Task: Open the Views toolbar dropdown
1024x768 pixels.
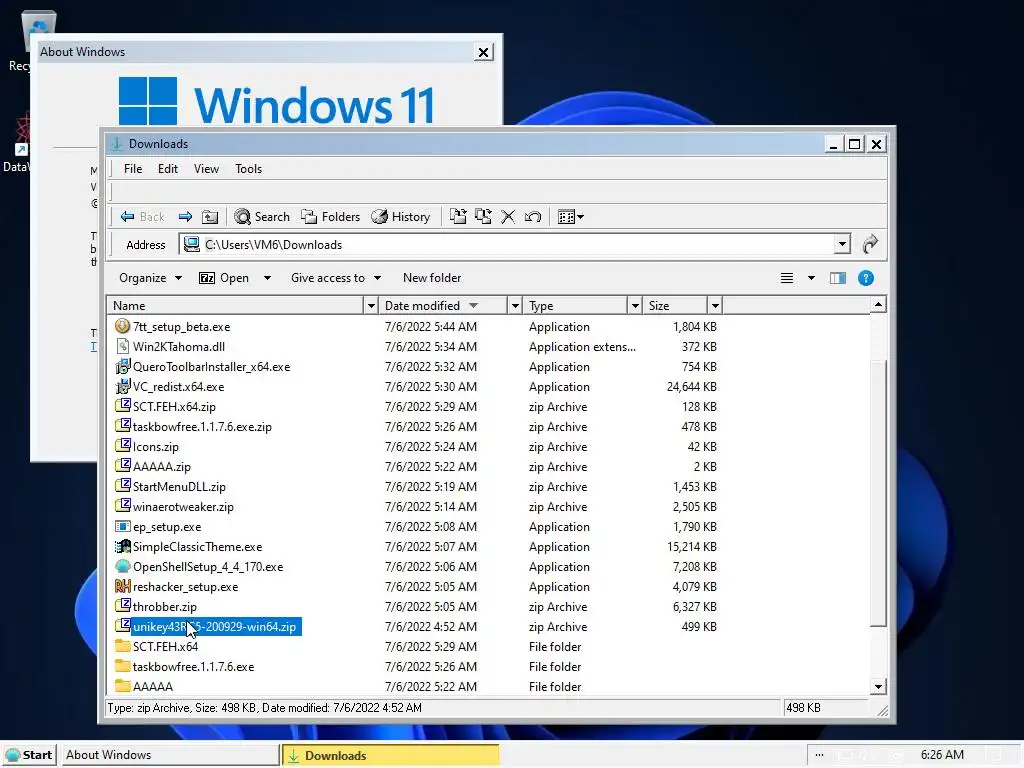Action: pyautogui.click(x=571, y=217)
